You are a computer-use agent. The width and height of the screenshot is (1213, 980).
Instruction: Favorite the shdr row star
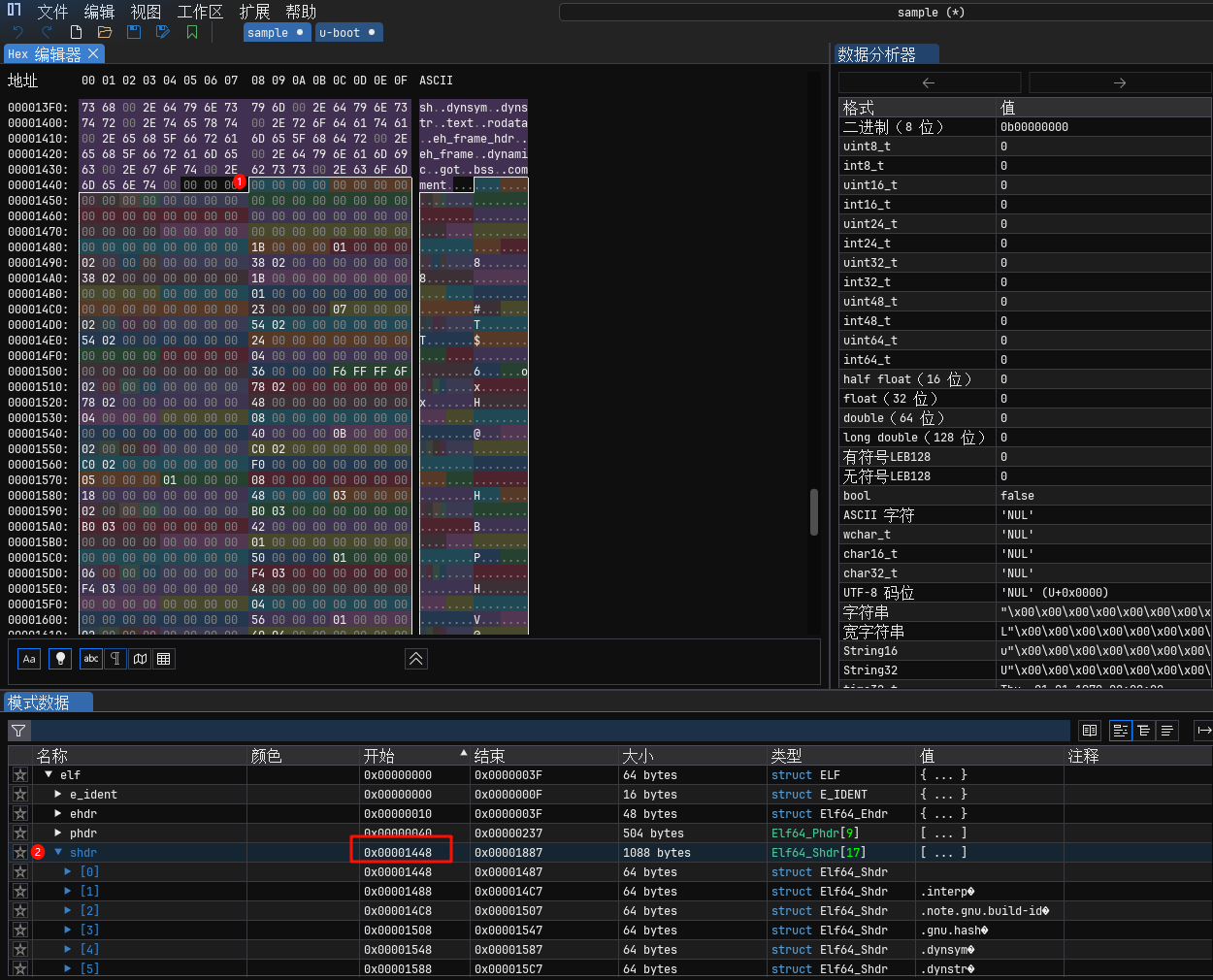(19, 852)
